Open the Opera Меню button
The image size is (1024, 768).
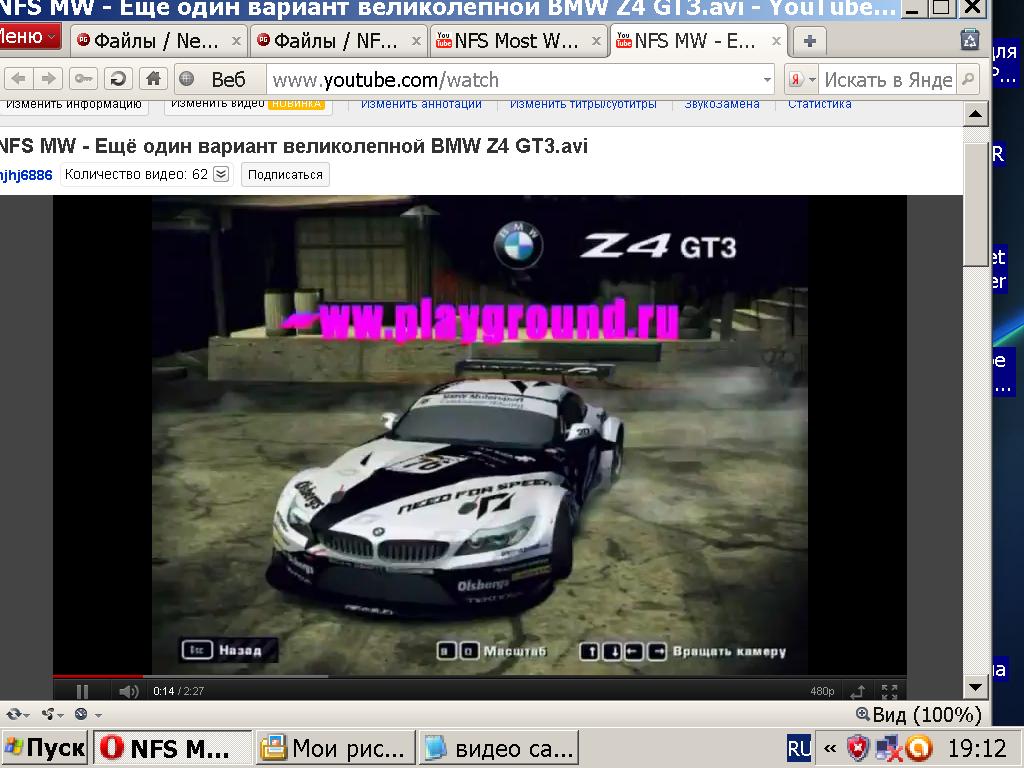[x=28, y=38]
